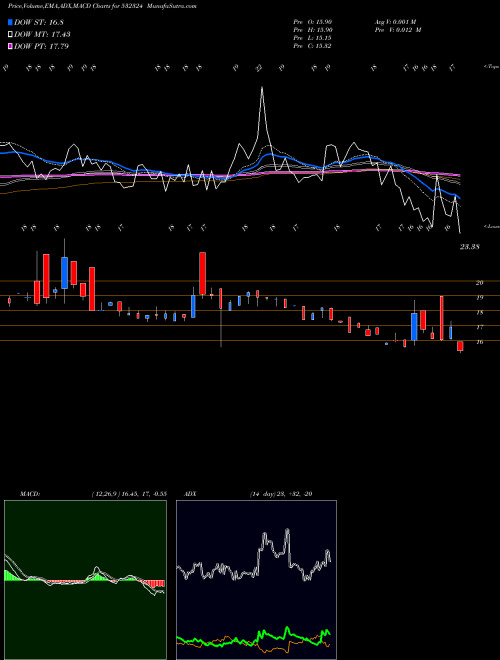500x660 pixels.
Task: Click the 18 price axis label
Action: pos(479,313)
